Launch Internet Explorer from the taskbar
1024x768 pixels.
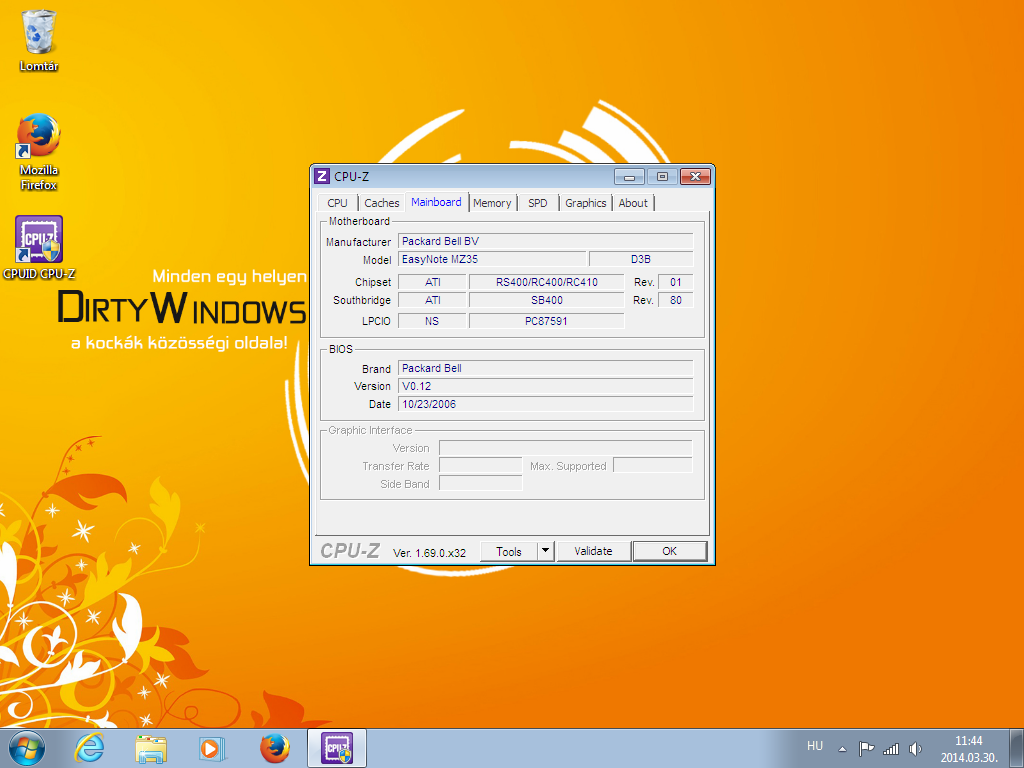pyautogui.click(x=89, y=748)
